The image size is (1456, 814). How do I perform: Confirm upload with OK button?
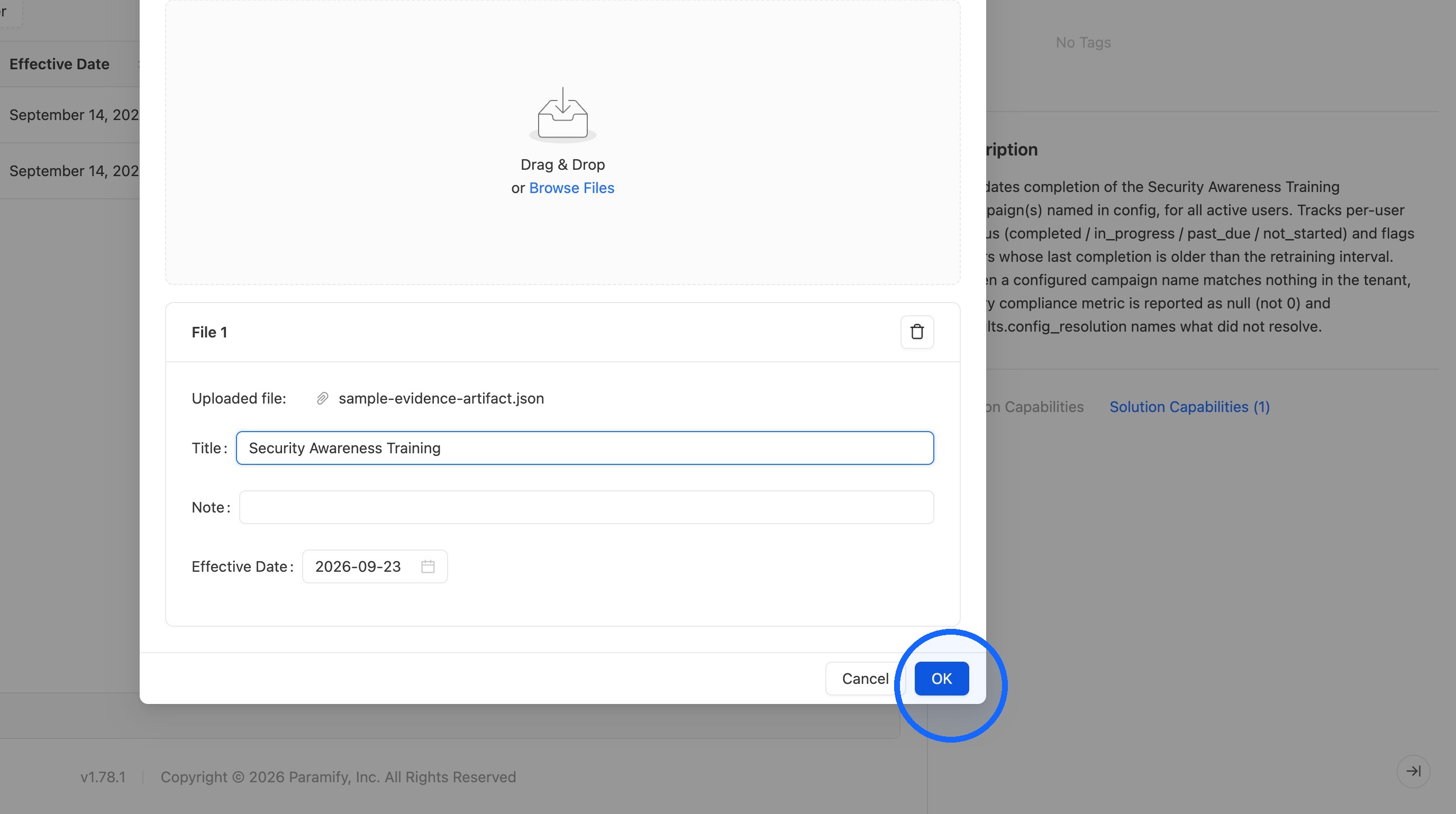click(941, 678)
